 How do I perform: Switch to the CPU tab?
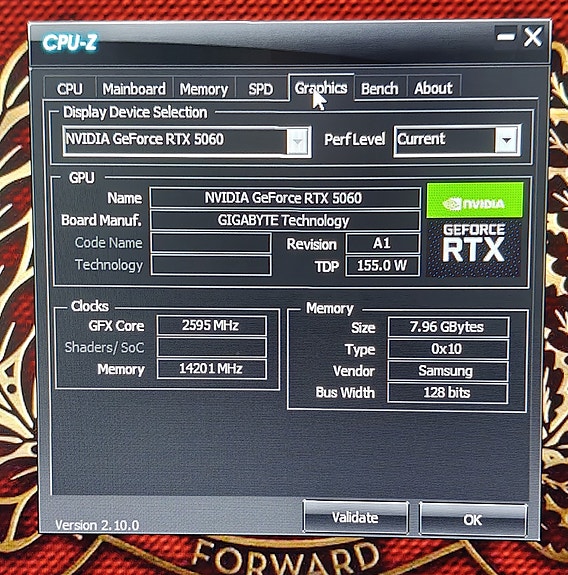[70, 88]
